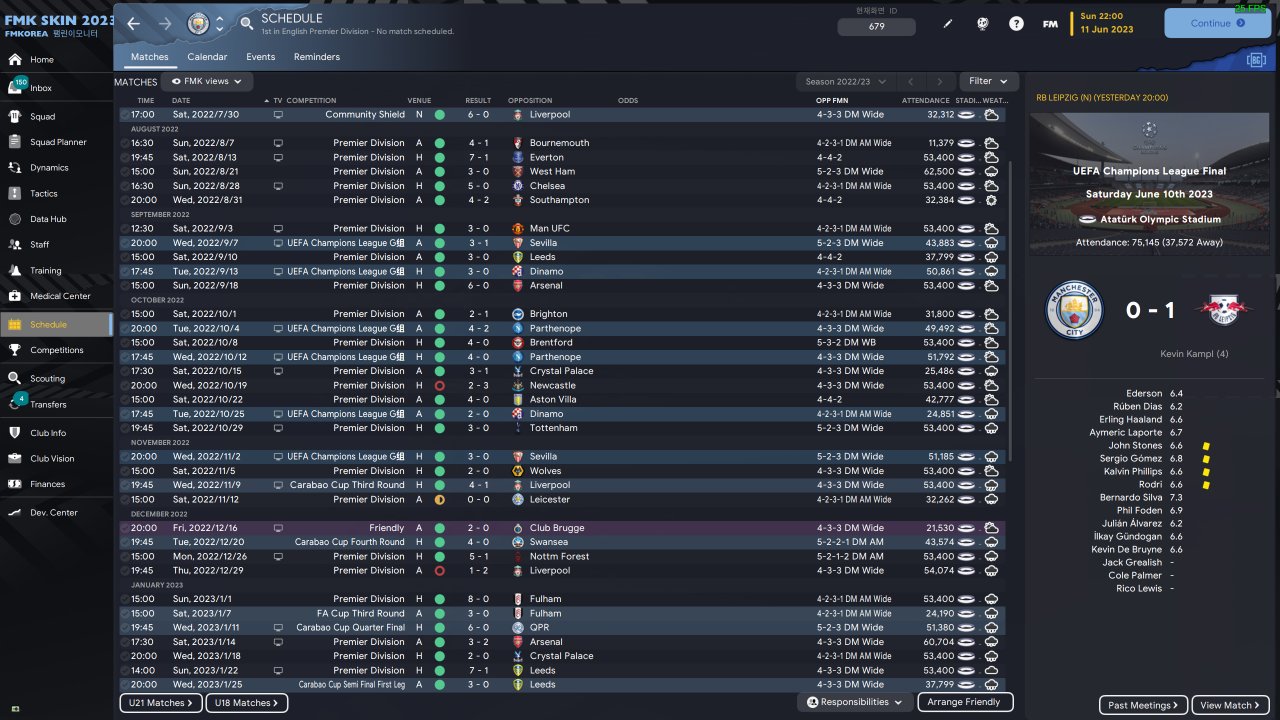Screen dimensions: 1280x720
Task: Open Competitions from the sidebar
Action: tap(56, 350)
